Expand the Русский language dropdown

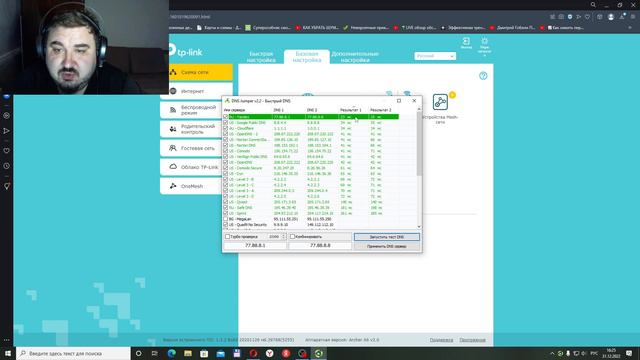point(435,56)
